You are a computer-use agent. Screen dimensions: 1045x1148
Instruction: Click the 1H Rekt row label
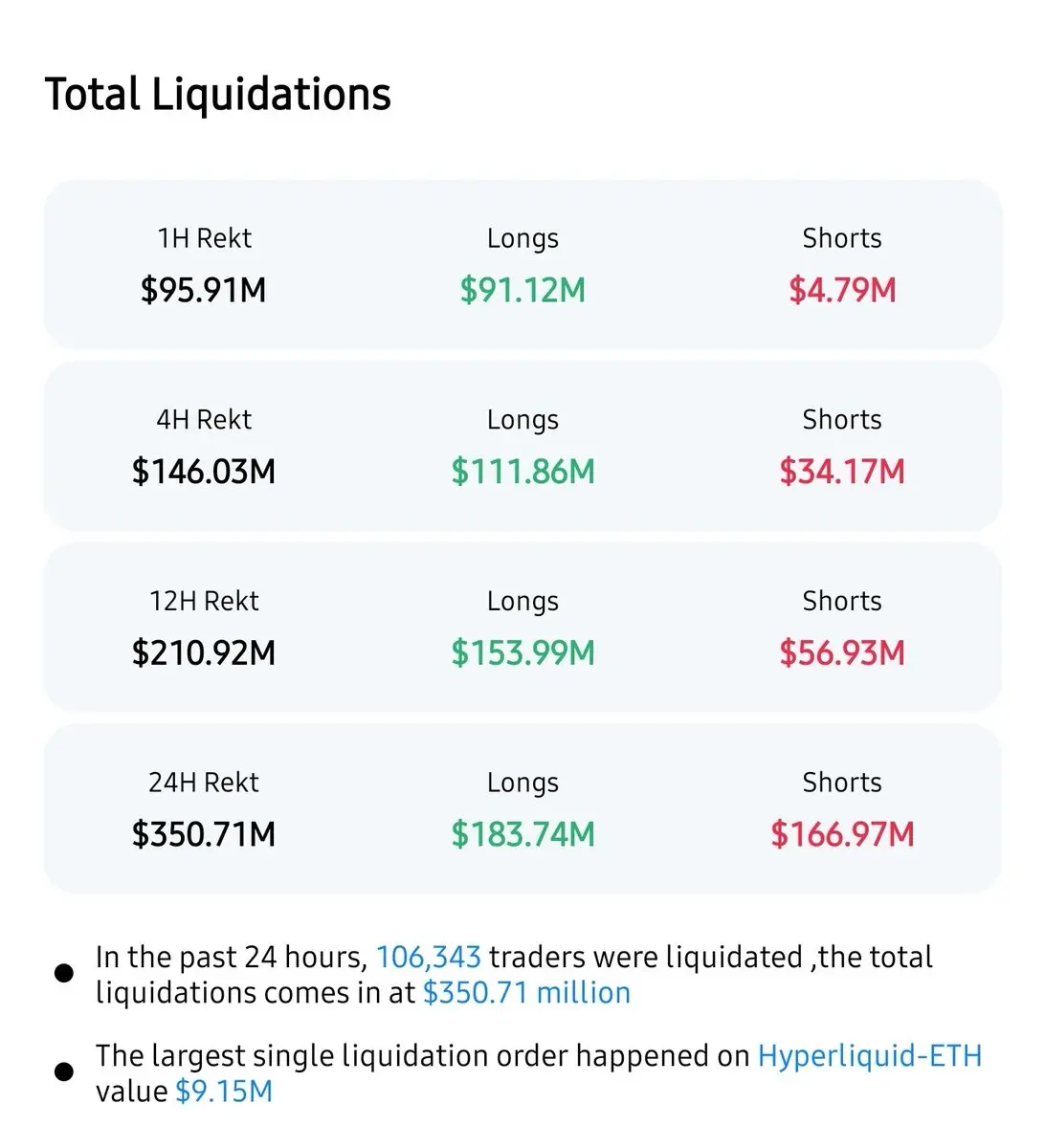204,238
